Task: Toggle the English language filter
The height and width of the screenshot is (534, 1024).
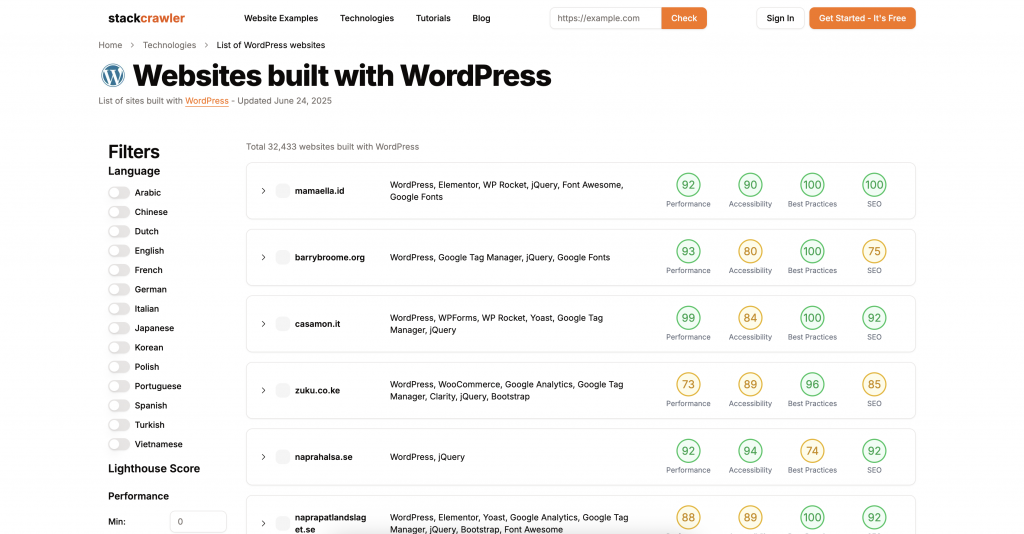Action: pos(119,251)
